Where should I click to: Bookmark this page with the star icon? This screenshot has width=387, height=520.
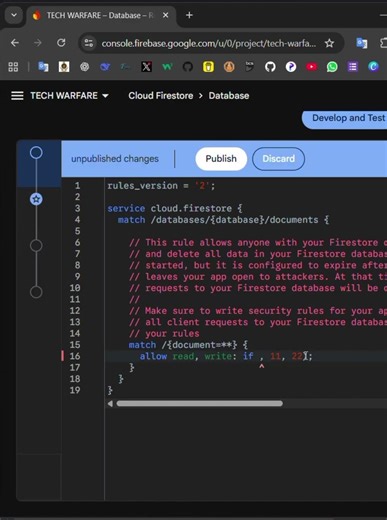[329, 43]
